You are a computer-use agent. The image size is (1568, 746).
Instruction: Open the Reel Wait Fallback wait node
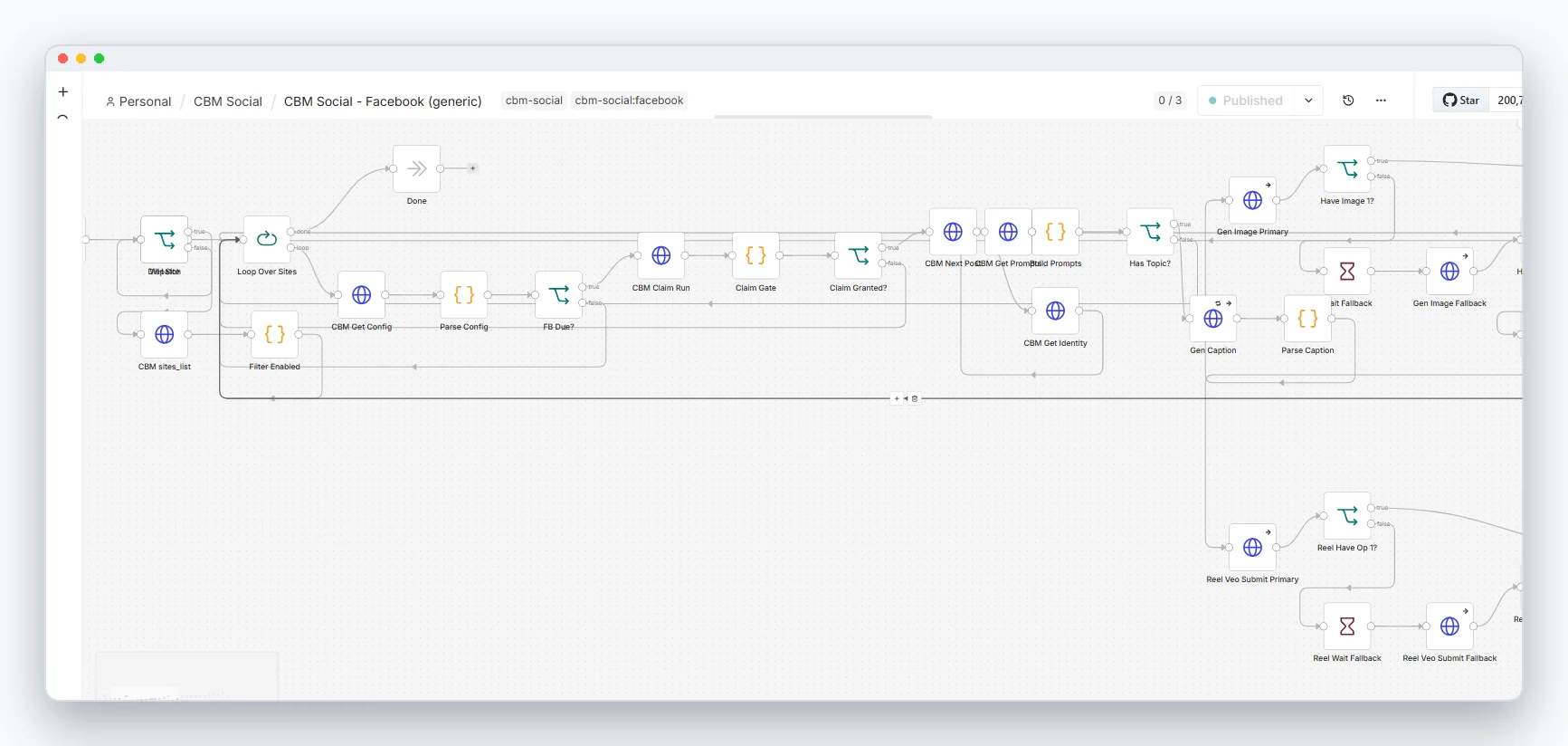(1347, 626)
